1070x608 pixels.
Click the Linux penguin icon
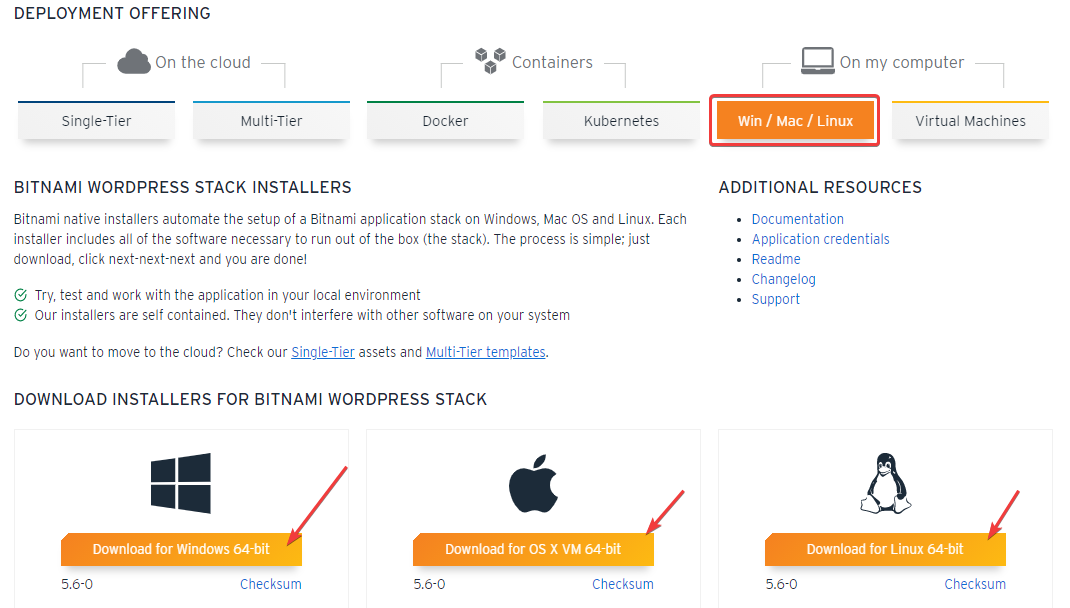click(885, 483)
